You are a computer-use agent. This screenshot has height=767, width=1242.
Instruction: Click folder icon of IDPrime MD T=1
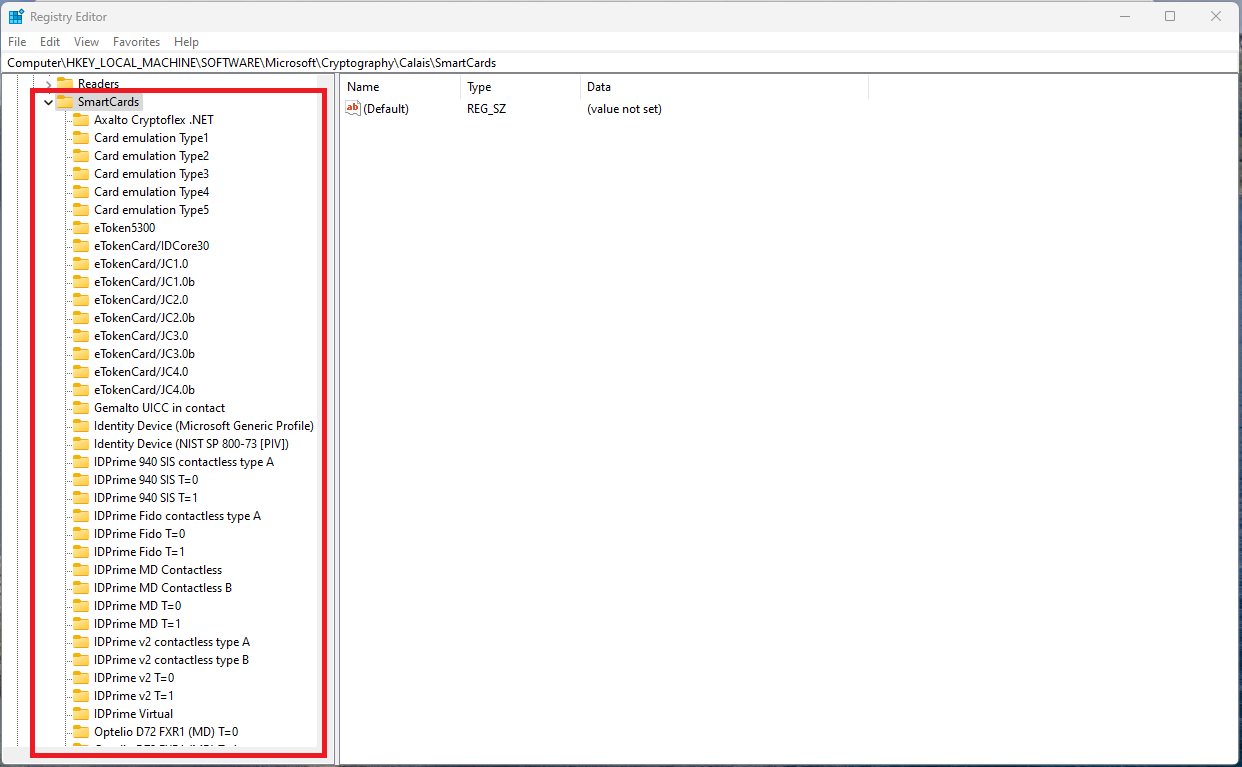(81, 624)
